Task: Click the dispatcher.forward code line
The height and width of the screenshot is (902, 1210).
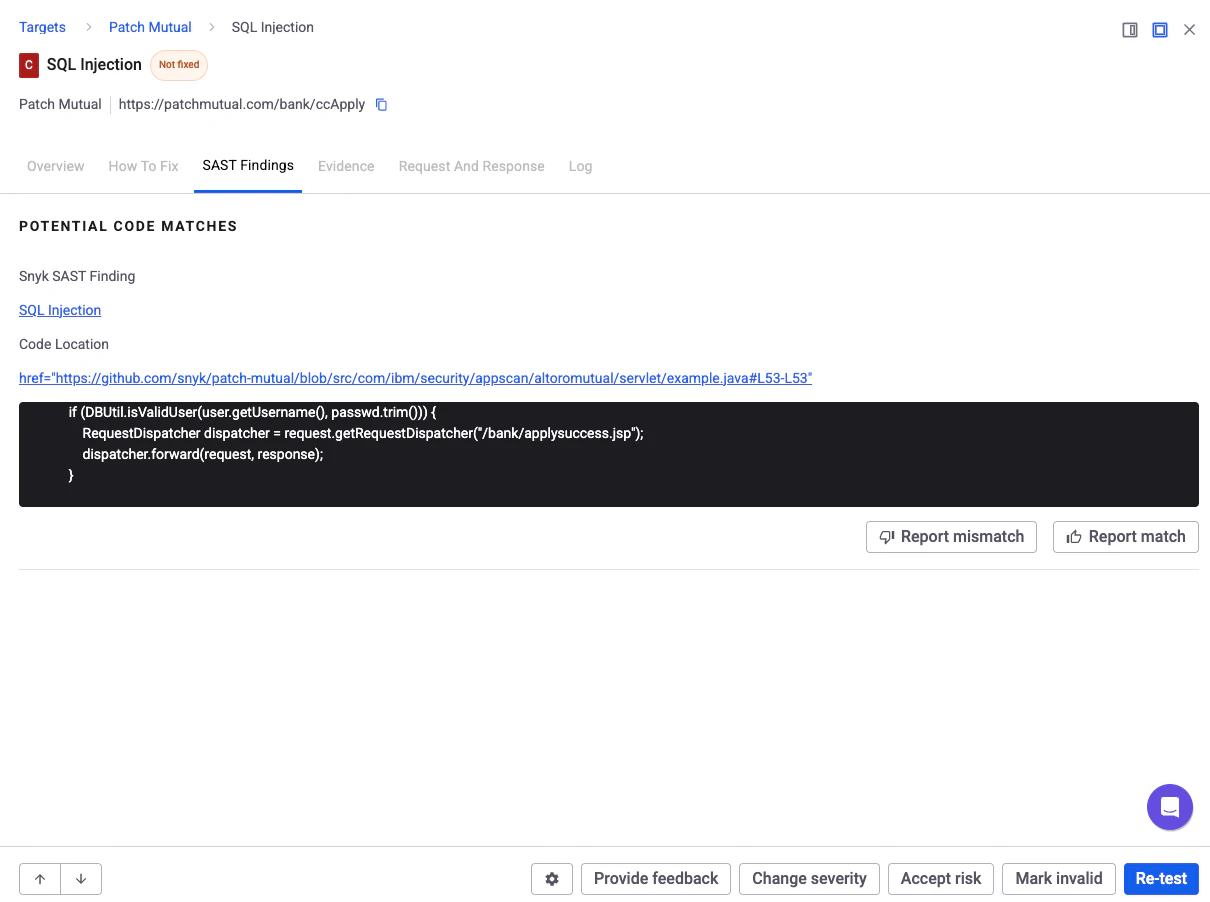Action: [x=203, y=454]
